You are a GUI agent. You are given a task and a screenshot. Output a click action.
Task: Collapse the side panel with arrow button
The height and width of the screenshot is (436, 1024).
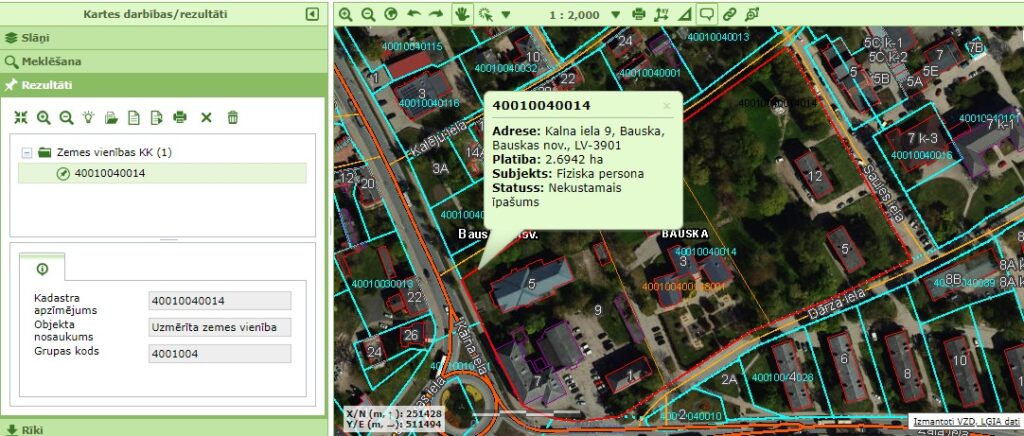pyautogui.click(x=312, y=14)
